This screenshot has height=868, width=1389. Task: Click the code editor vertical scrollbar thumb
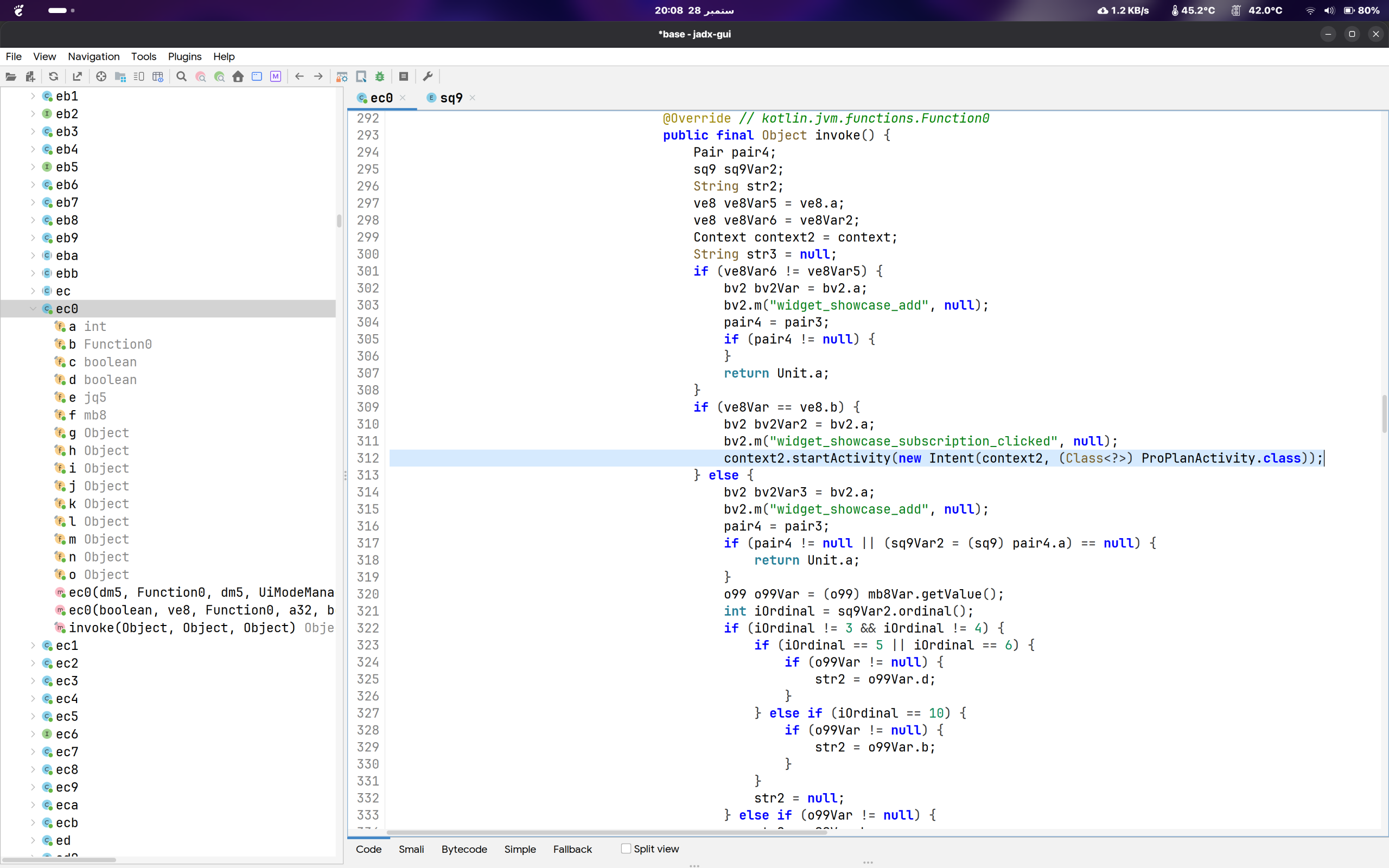pyautogui.click(x=1384, y=413)
